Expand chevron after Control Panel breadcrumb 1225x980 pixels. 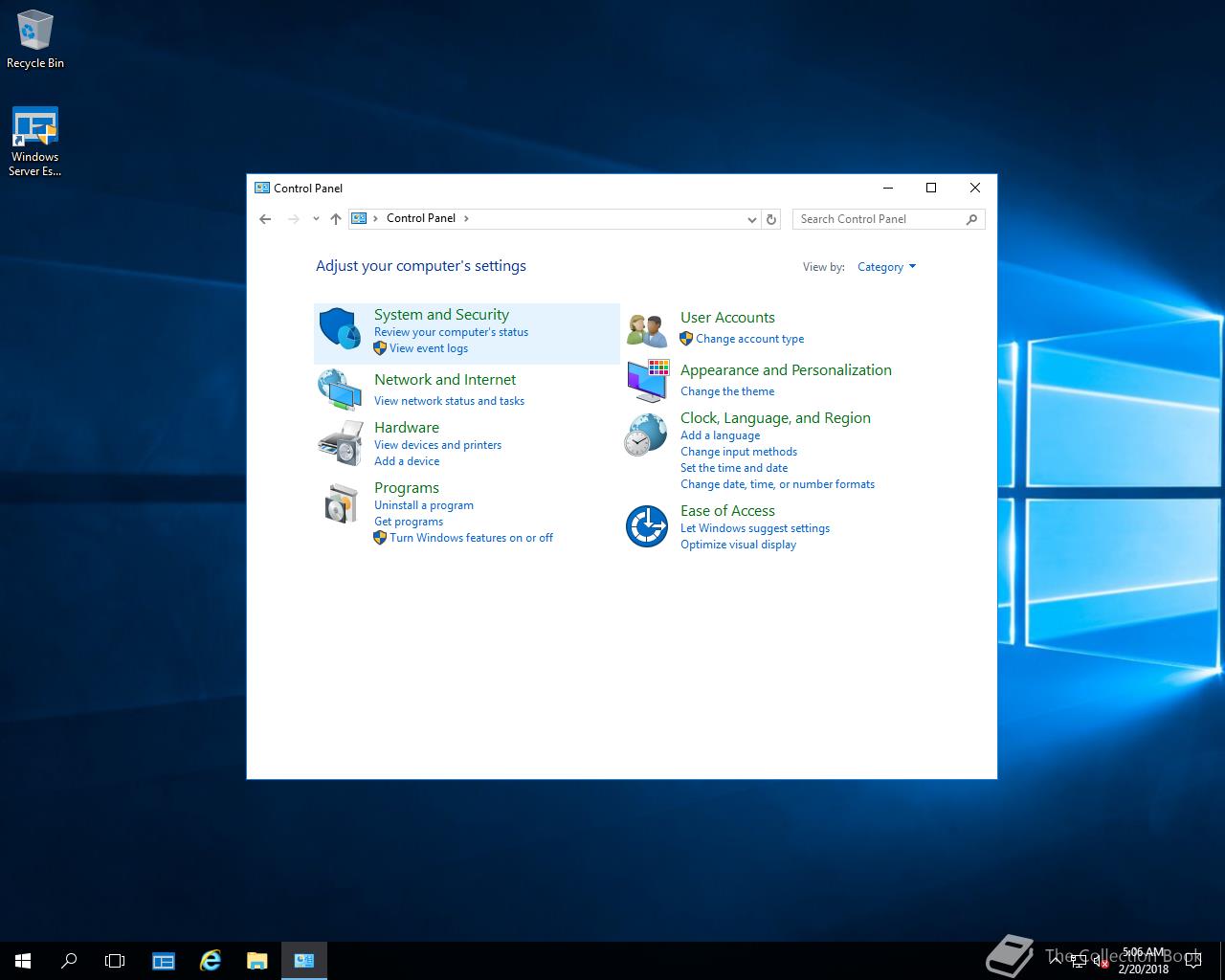(x=466, y=218)
